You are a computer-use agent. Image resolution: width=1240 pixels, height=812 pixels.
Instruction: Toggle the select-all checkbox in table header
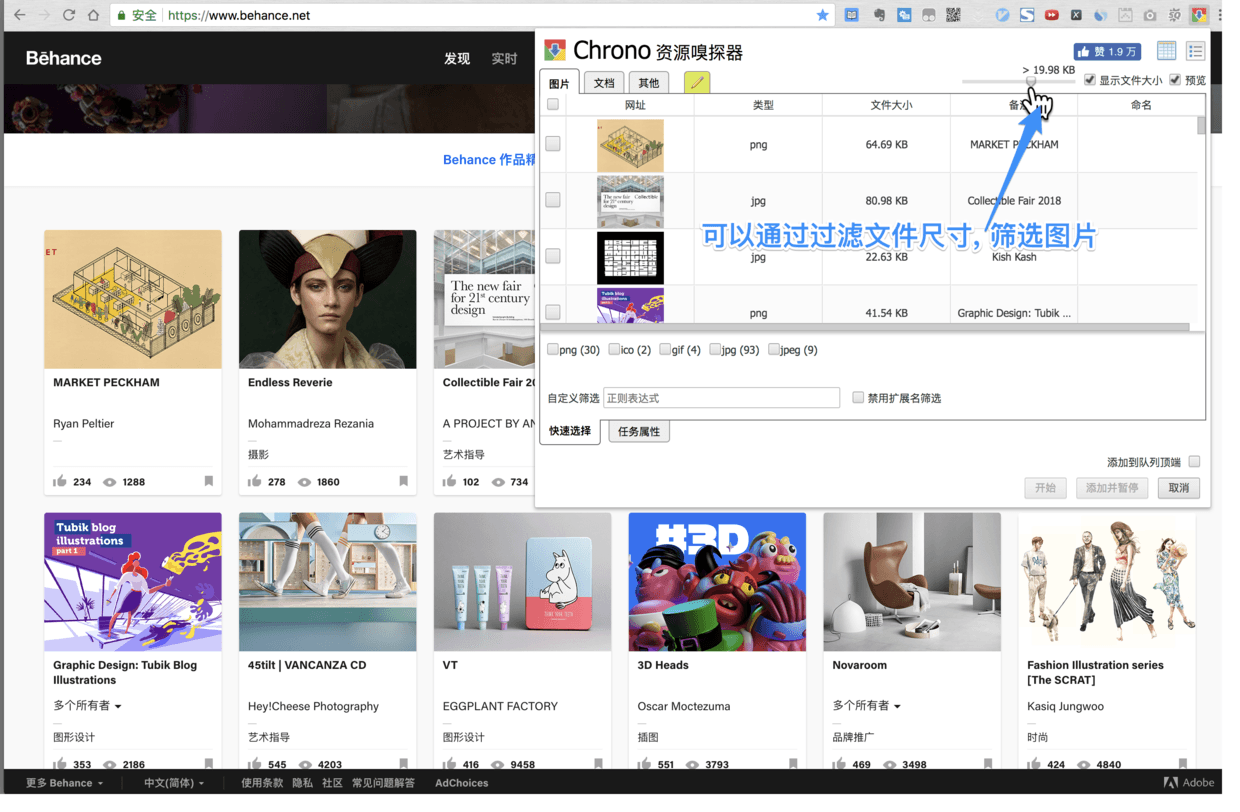point(553,104)
